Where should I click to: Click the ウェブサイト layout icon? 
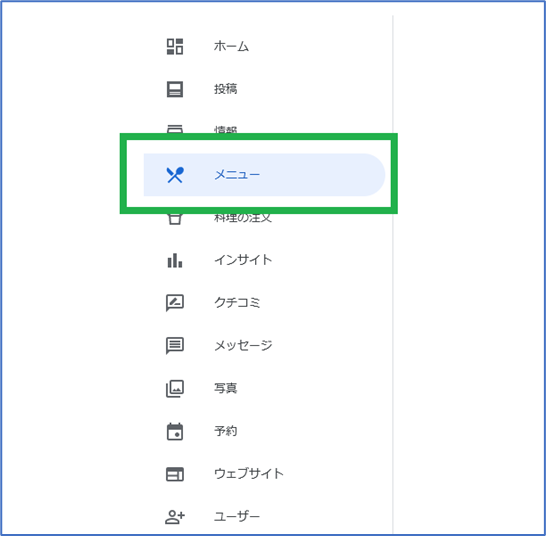point(175,474)
